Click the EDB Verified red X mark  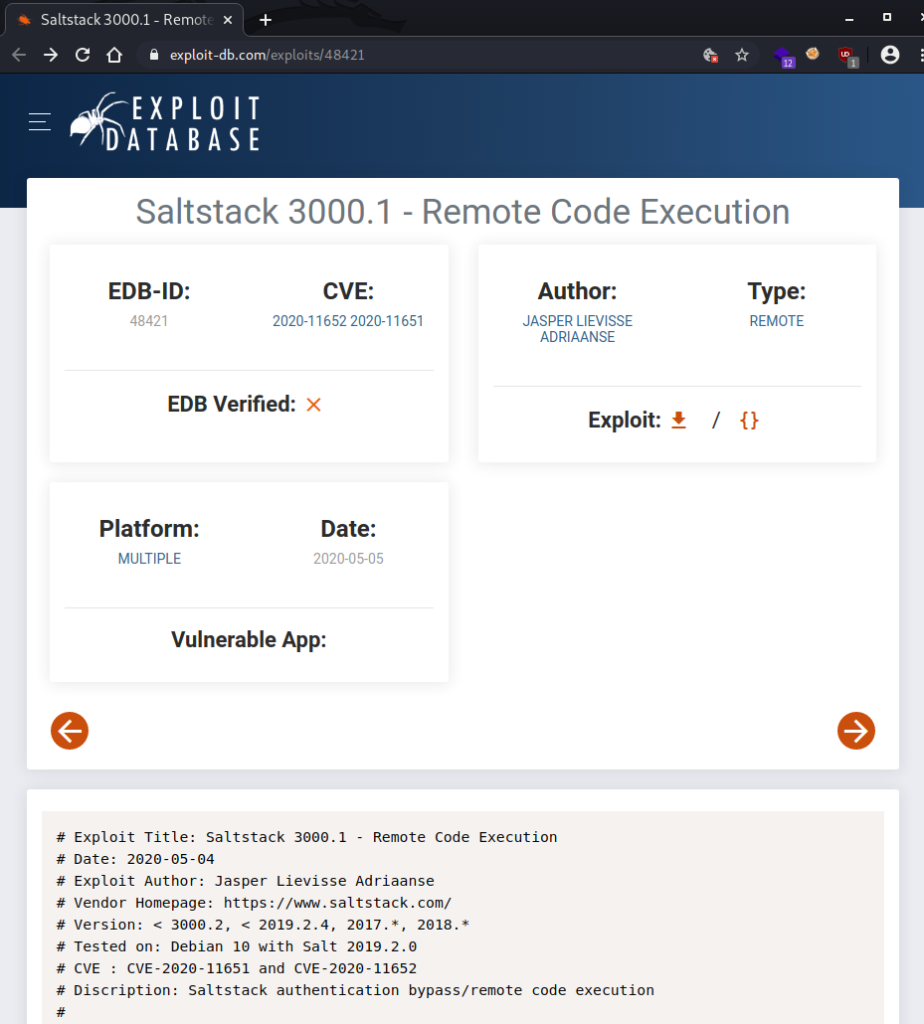313,405
